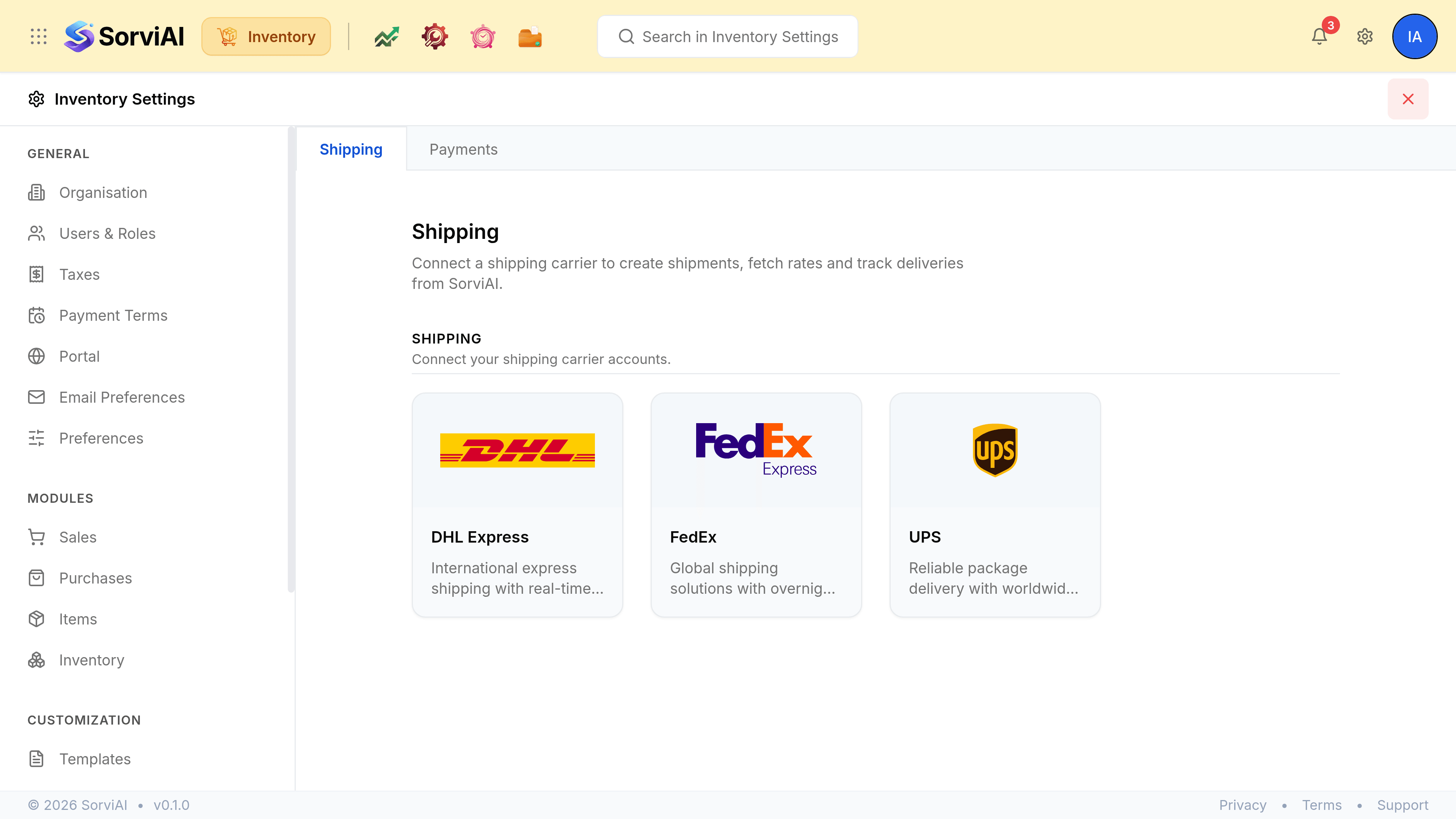Click the v0.1.0 version text
Screen dimensions: 1456x819
tap(171, 805)
